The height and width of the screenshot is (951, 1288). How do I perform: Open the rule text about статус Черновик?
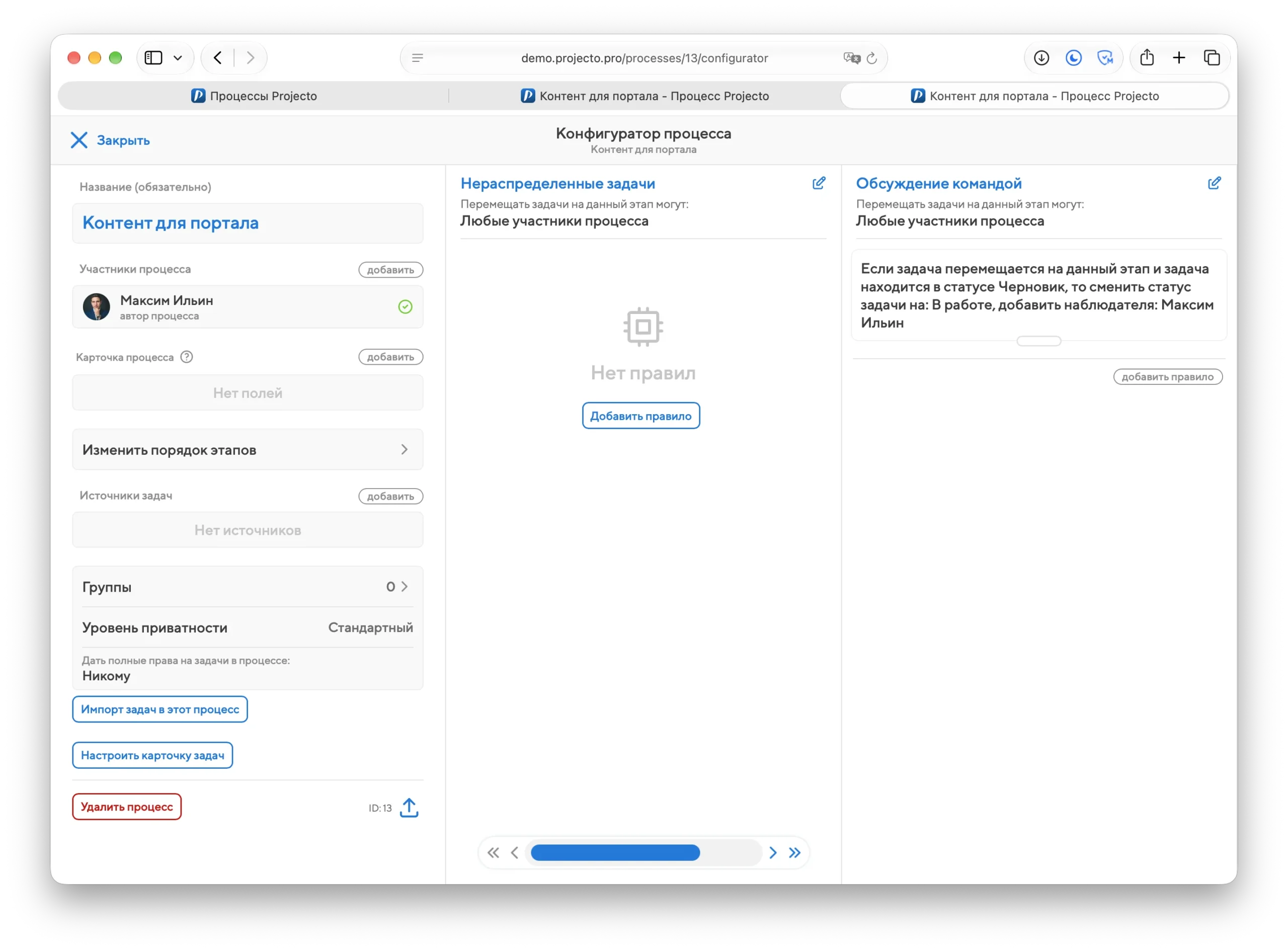point(1037,295)
